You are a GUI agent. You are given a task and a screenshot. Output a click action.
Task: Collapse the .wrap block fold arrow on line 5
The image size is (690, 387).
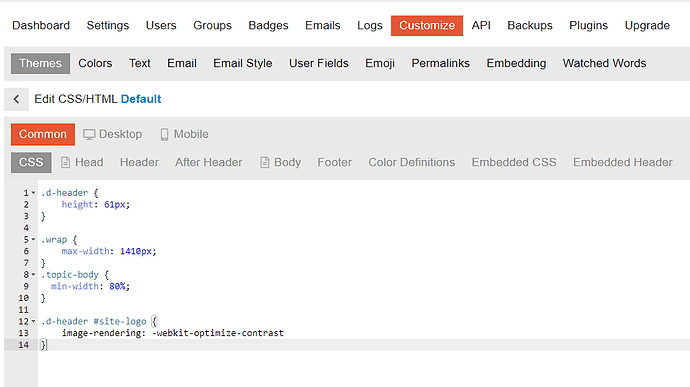pyautogui.click(x=33, y=240)
